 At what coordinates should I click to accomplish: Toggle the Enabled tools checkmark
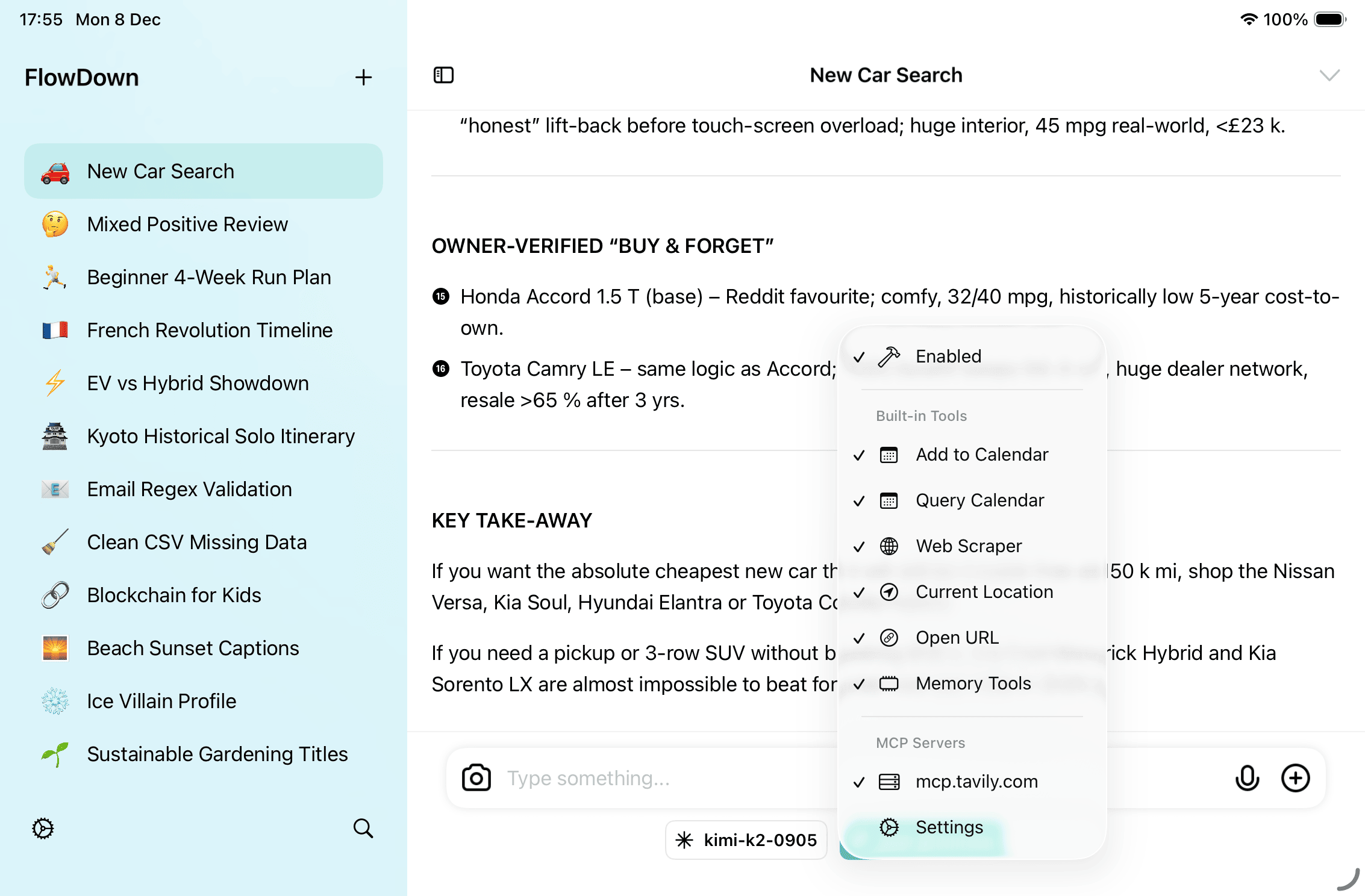point(948,356)
